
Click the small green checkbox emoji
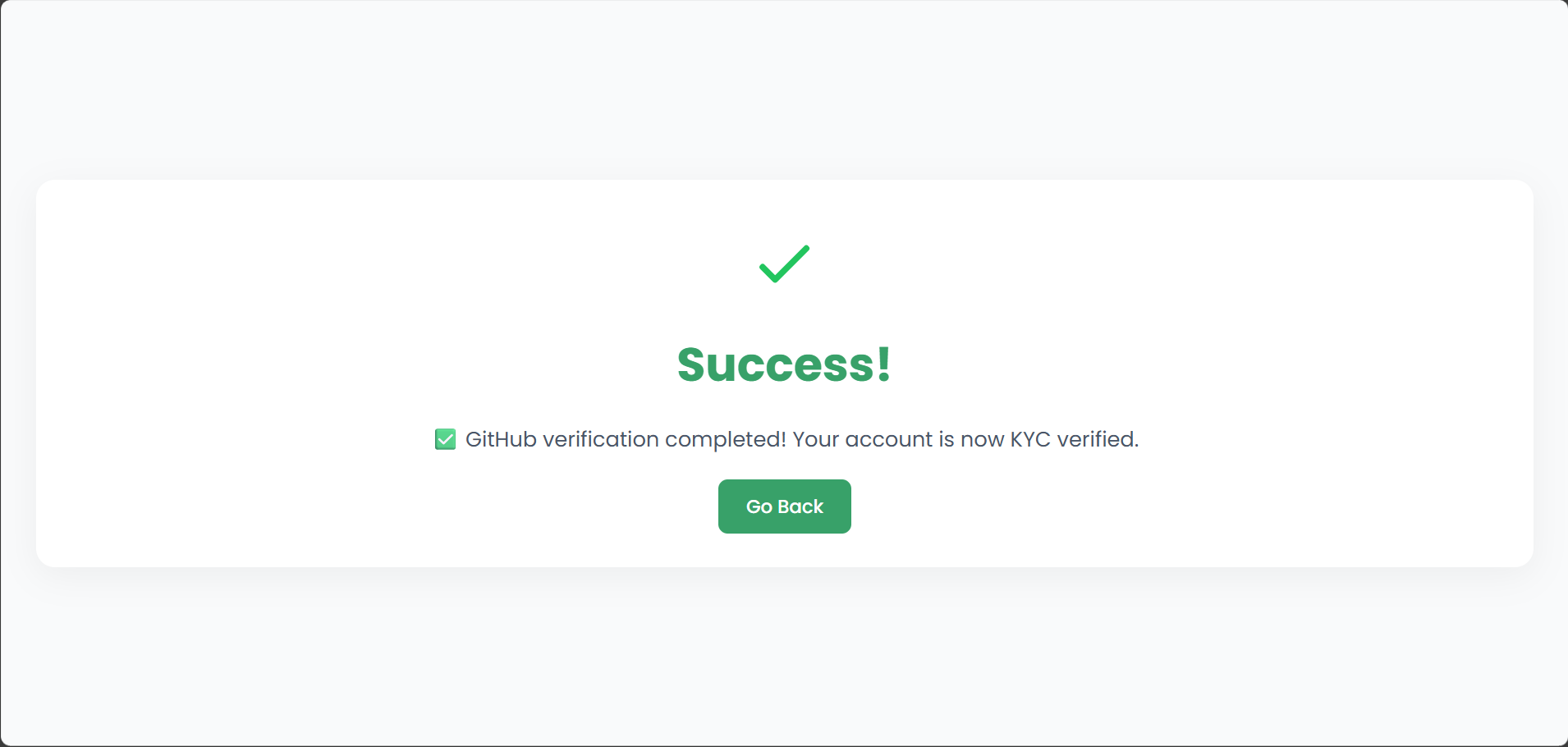[445, 440]
